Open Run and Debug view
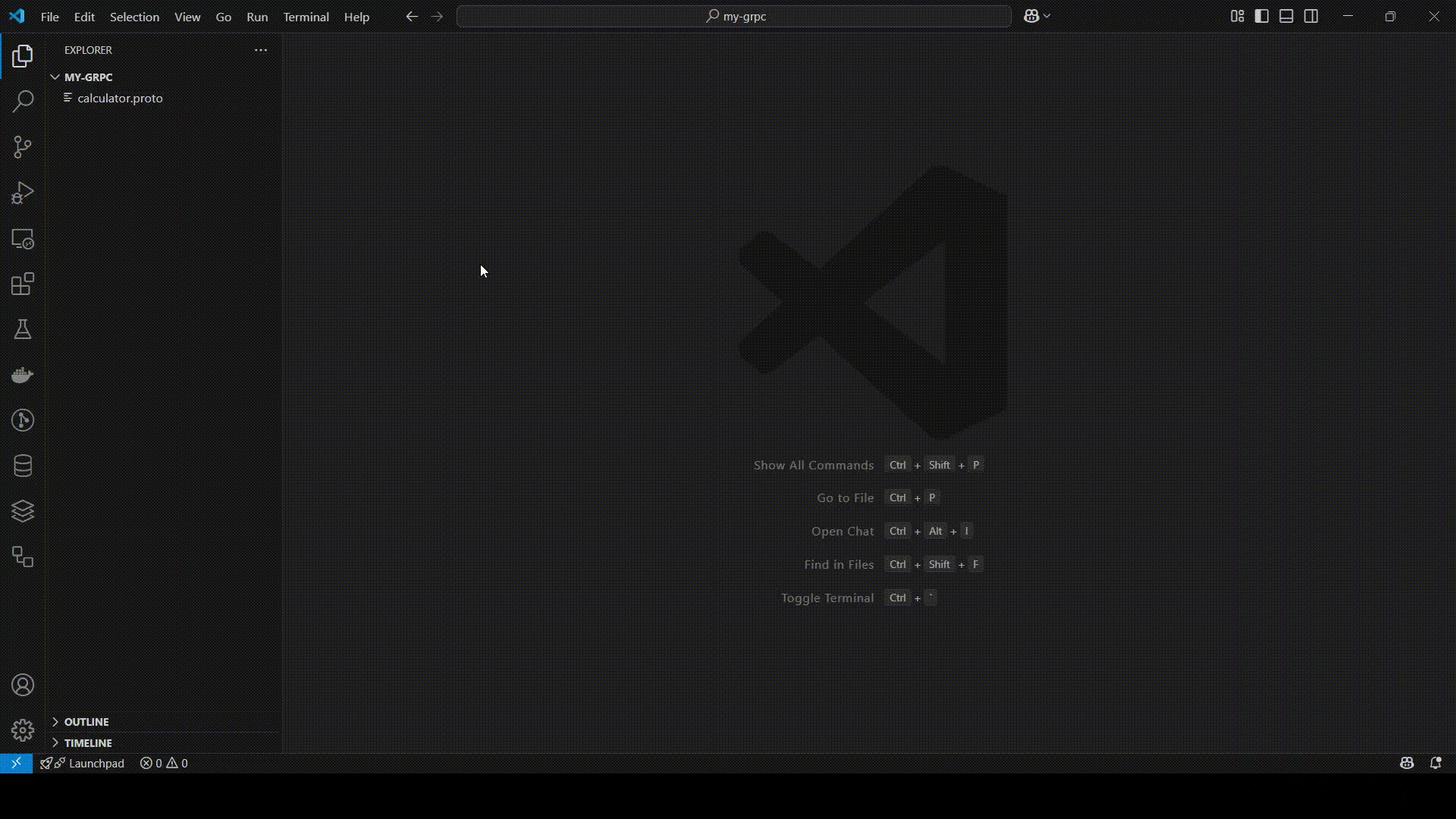1456x819 pixels. pos(23,193)
